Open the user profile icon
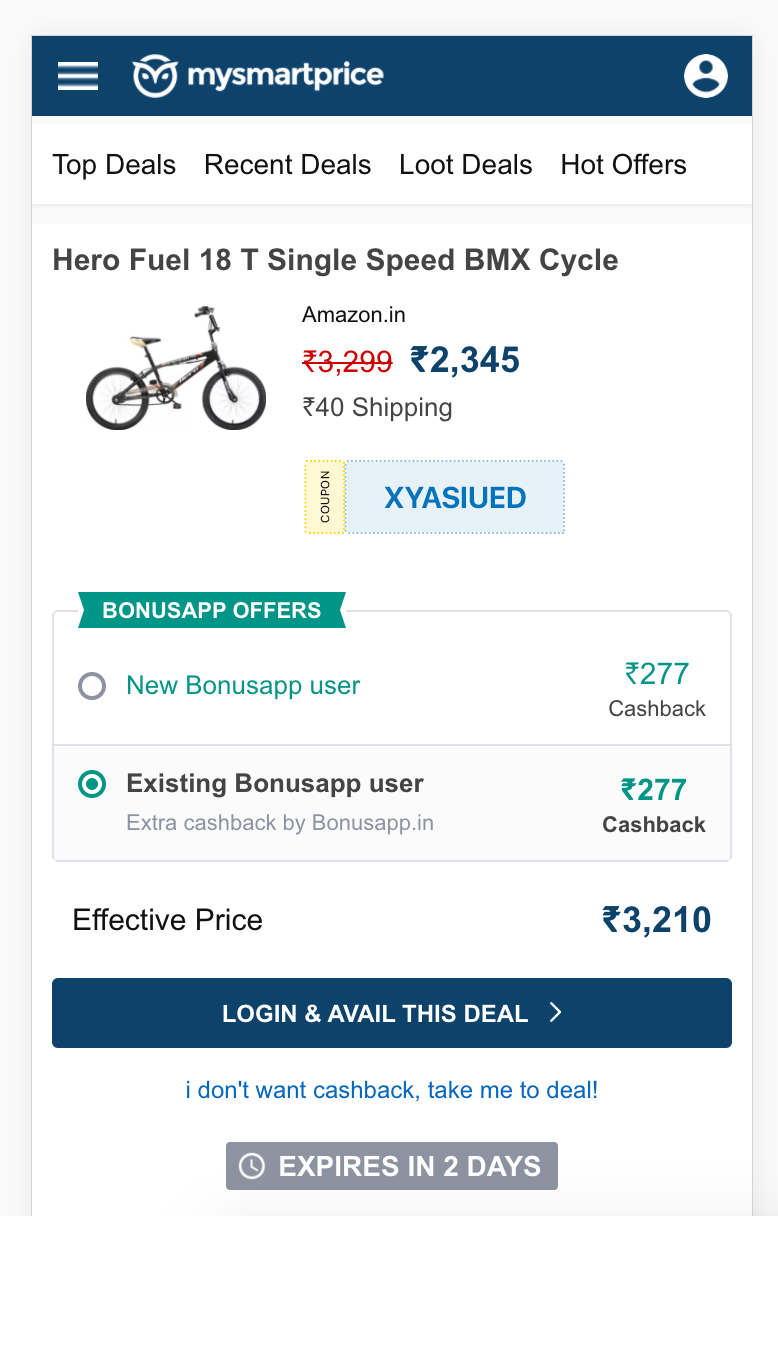The width and height of the screenshot is (778, 1350). [x=705, y=76]
